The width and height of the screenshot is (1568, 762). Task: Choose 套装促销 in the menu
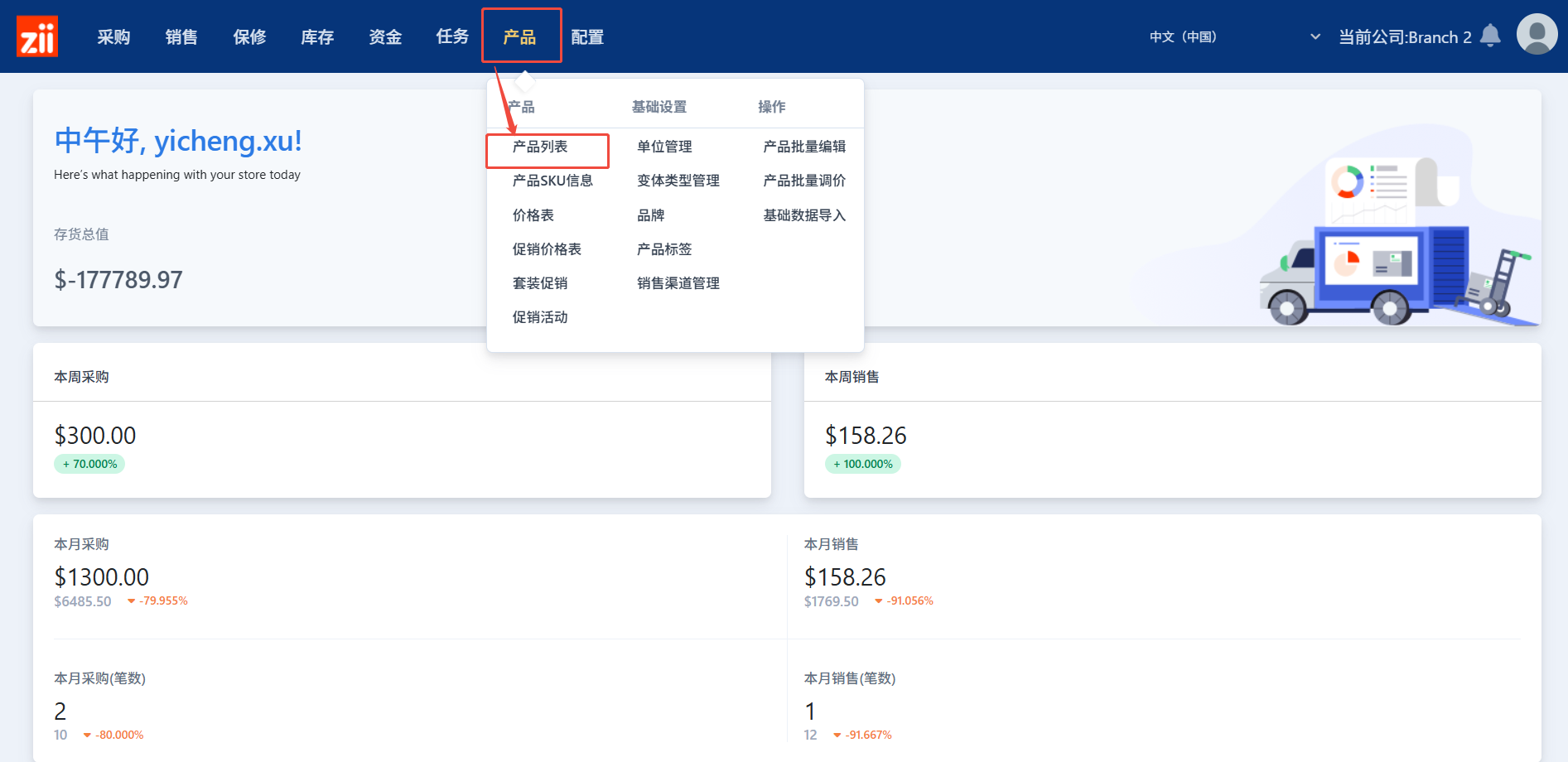(540, 283)
